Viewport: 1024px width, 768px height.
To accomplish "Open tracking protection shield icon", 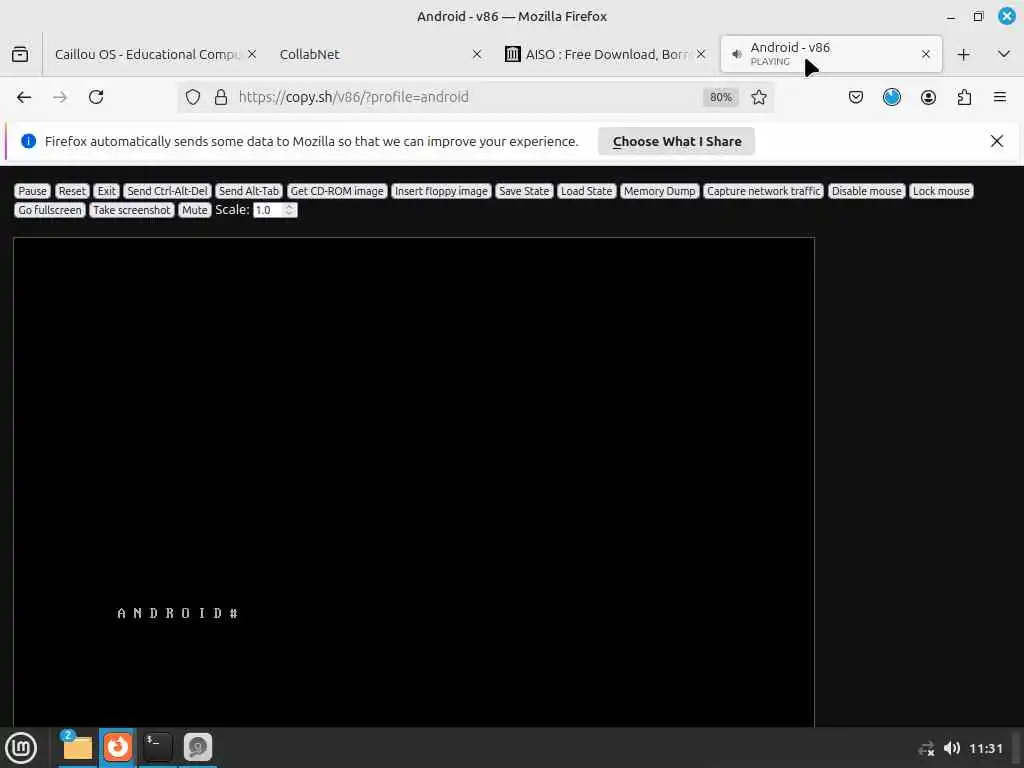I will (193, 97).
